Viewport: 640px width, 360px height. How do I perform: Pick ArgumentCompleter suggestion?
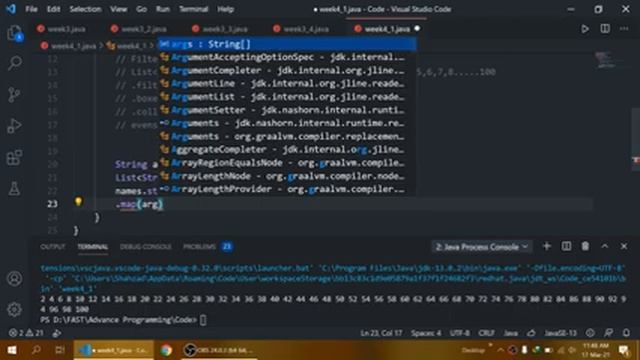[288, 70]
